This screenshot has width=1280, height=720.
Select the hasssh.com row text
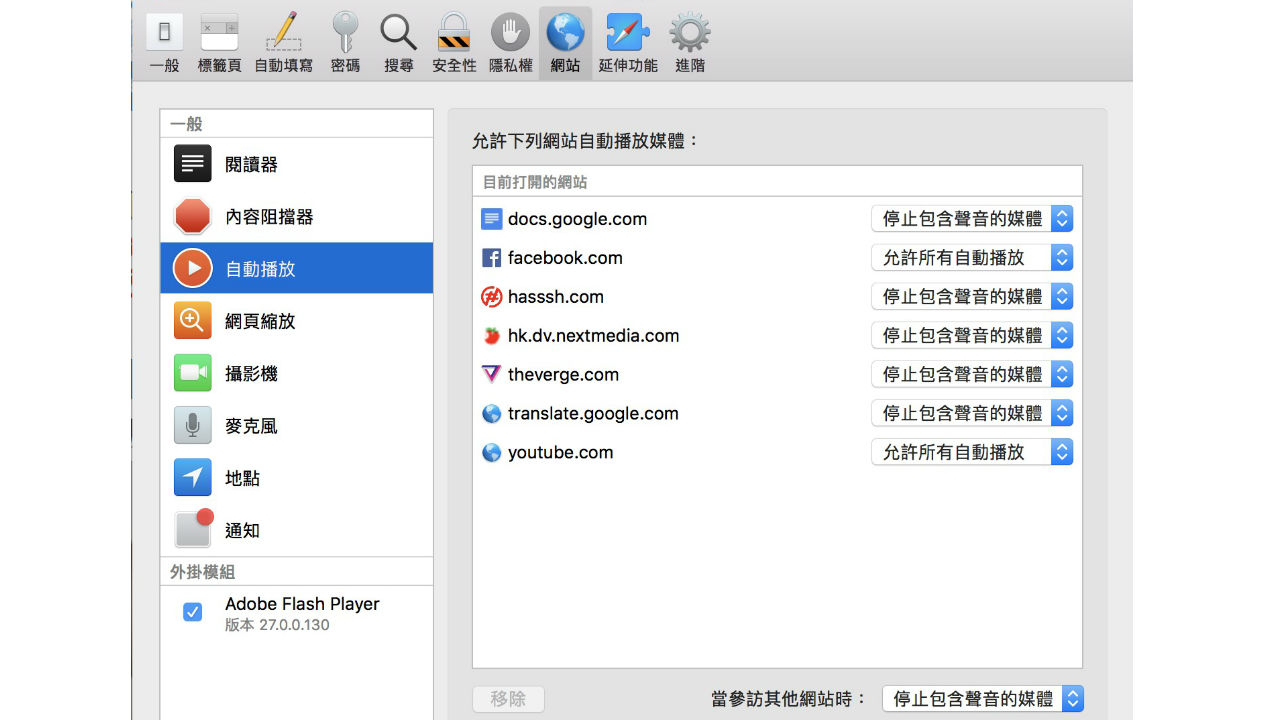tap(556, 297)
